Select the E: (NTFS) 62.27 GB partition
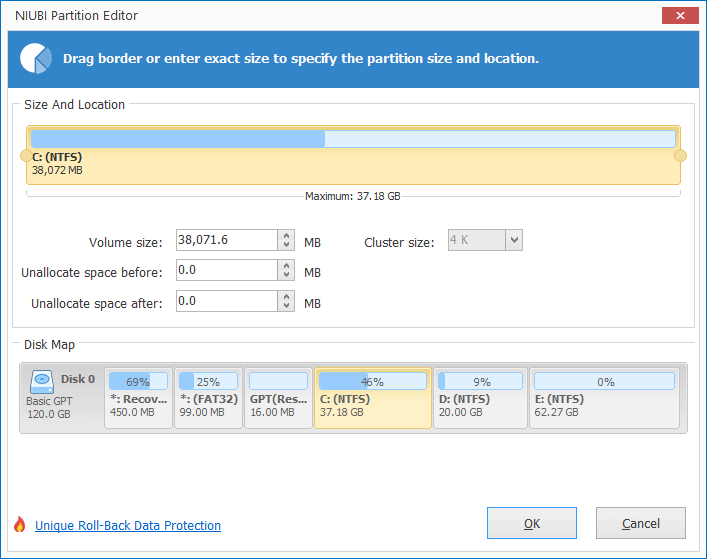The height and width of the screenshot is (559, 707). pyautogui.click(x=605, y=398)
